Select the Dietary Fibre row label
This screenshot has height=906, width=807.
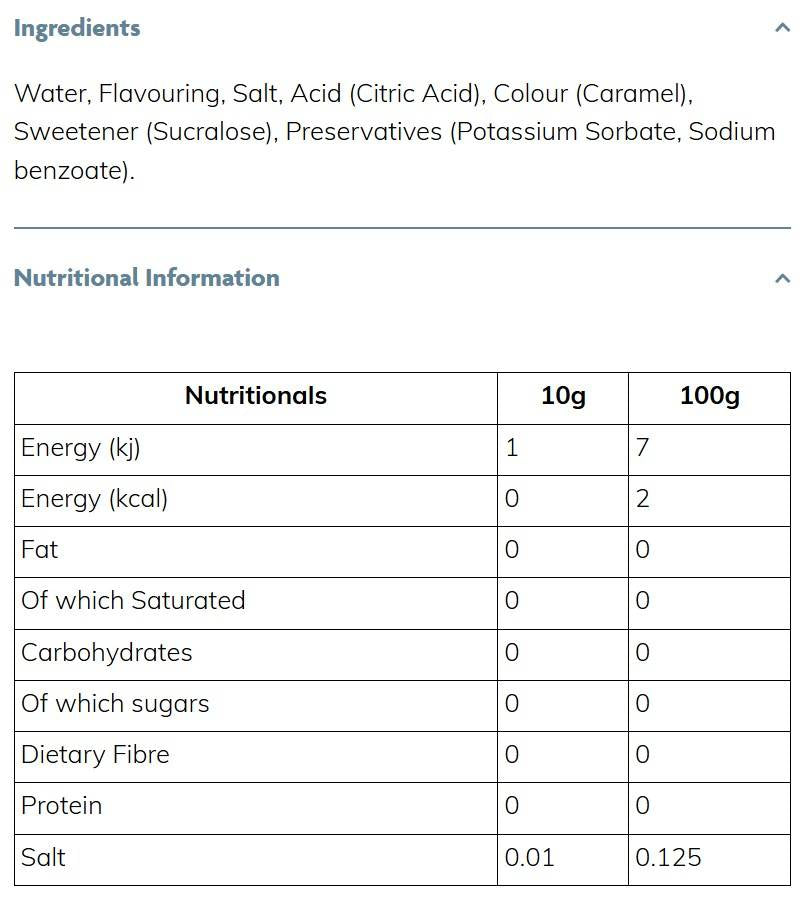tap(95, 755)
